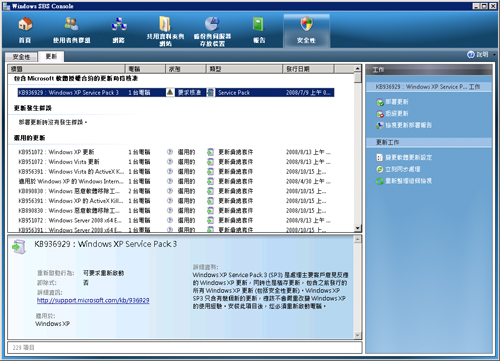
Task: Click the decline update red icon task
Action: coord(380,114)
